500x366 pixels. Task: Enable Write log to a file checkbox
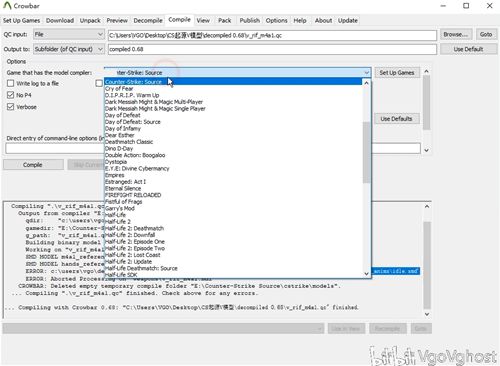coord(11,83)
